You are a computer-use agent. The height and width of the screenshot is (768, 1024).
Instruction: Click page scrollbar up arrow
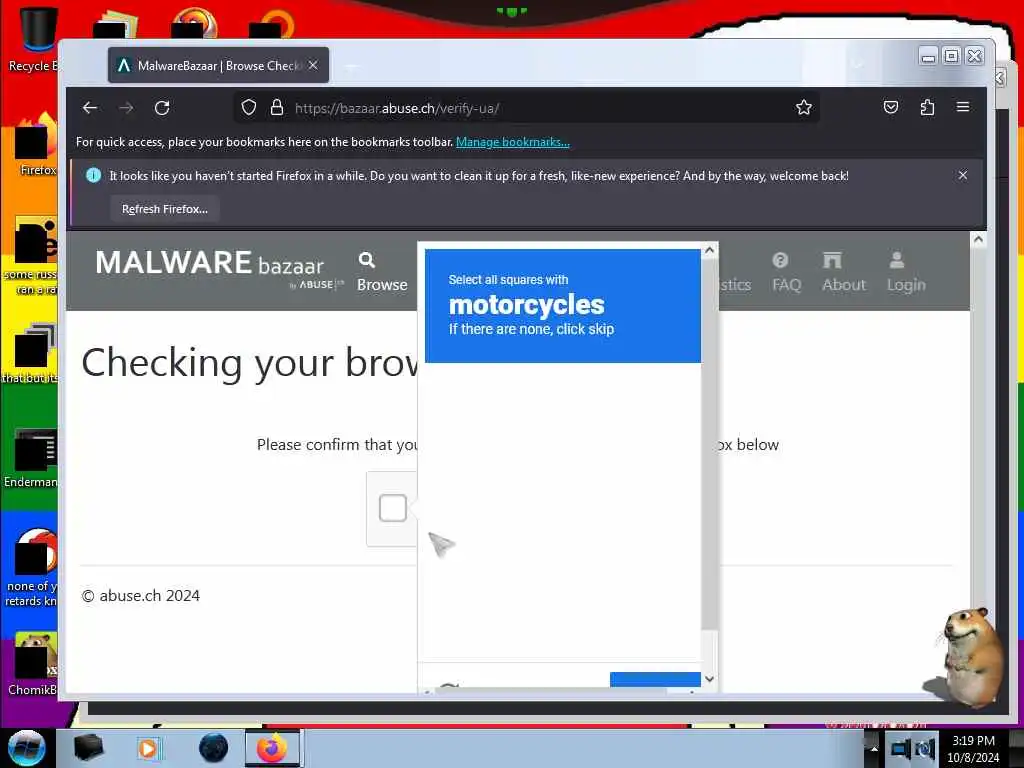[978, 240]
